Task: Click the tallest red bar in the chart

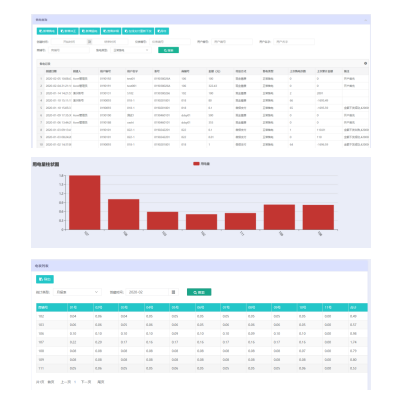Action: [x=85, y=202]
